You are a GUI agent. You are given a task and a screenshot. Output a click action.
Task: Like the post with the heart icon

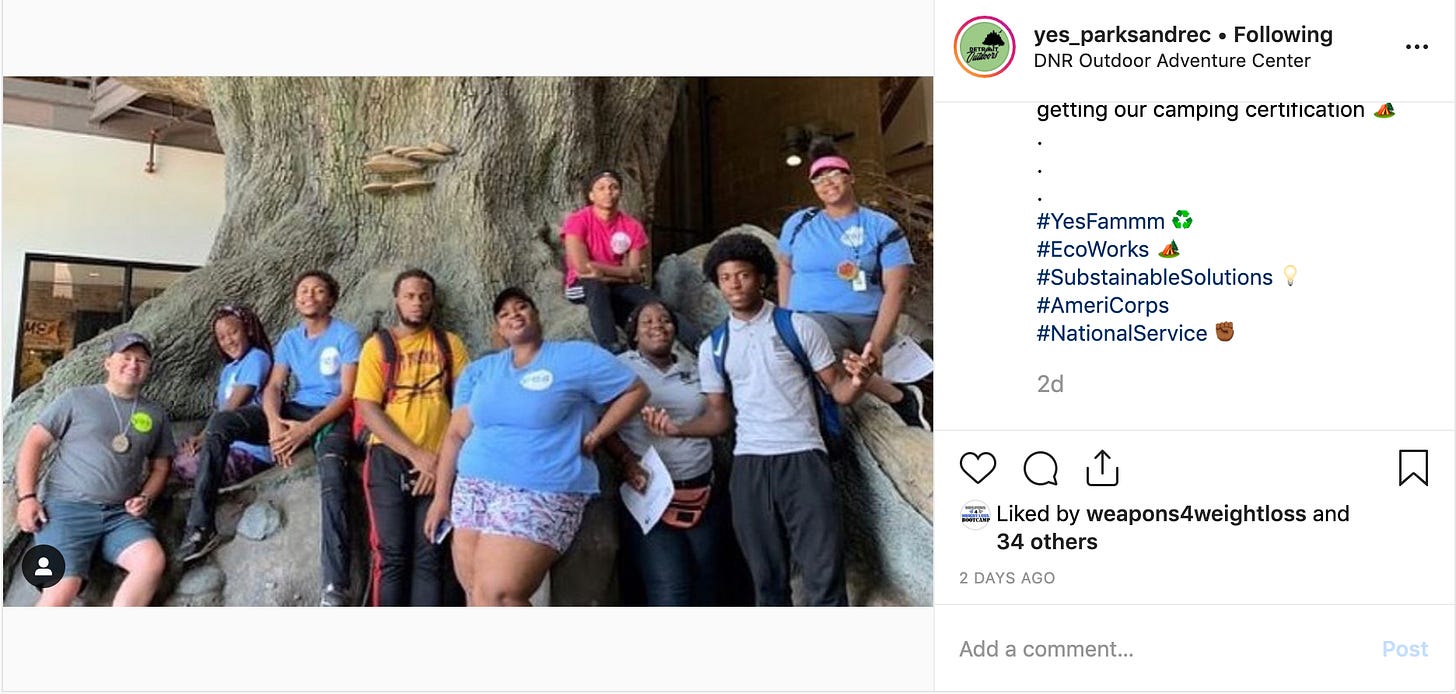(x=978, y=468)
